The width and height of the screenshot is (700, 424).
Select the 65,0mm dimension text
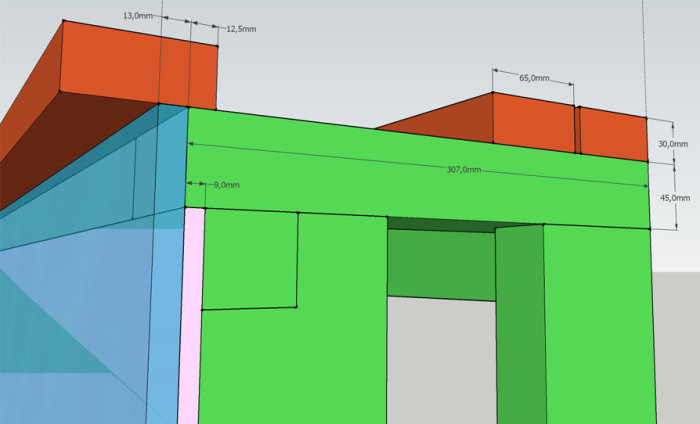[x=534, y=78]
